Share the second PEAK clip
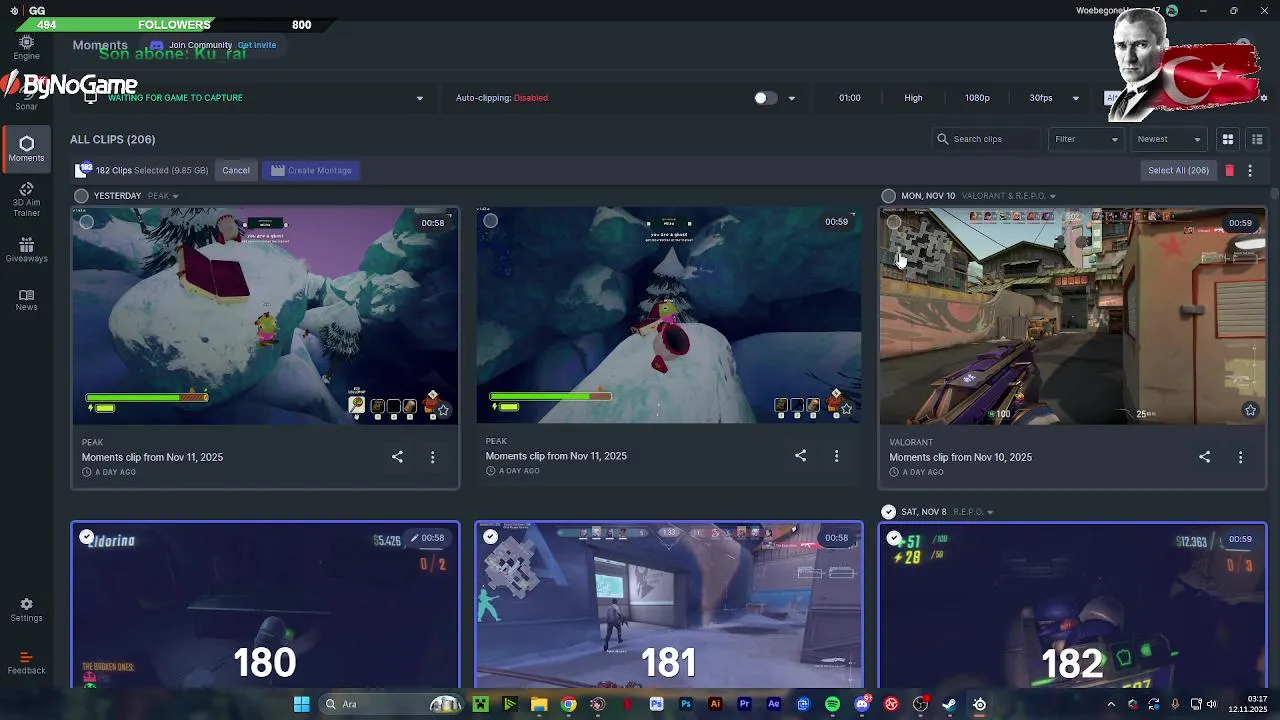Screen dimensions: 1280x720 [800, 456]
